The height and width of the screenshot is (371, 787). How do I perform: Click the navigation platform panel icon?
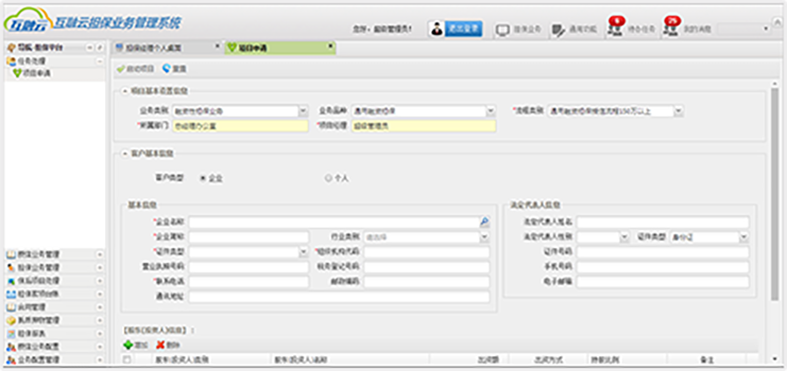point(11,47)
